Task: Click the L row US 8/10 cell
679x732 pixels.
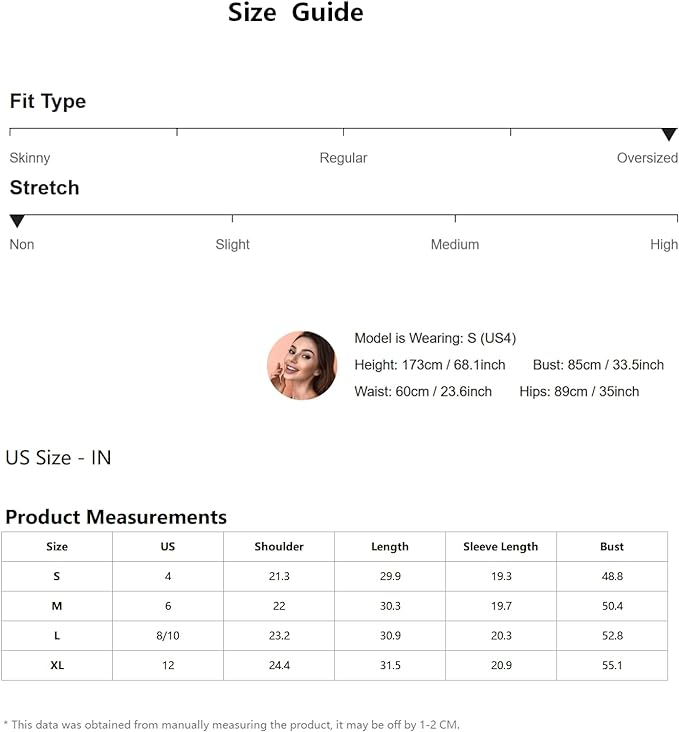Action: pos(168,635)
